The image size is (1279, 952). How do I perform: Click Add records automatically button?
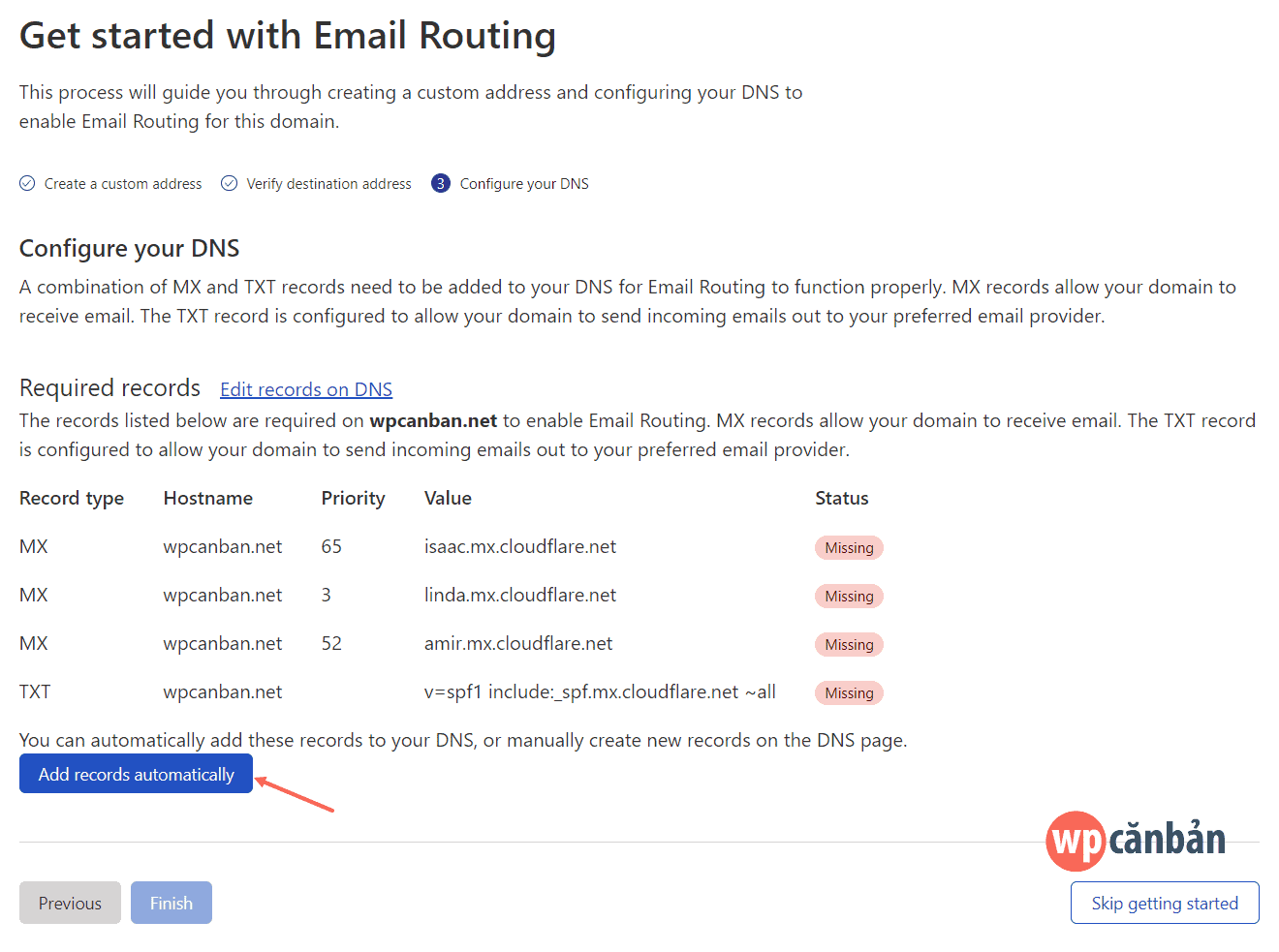click(x=136, y=774)
